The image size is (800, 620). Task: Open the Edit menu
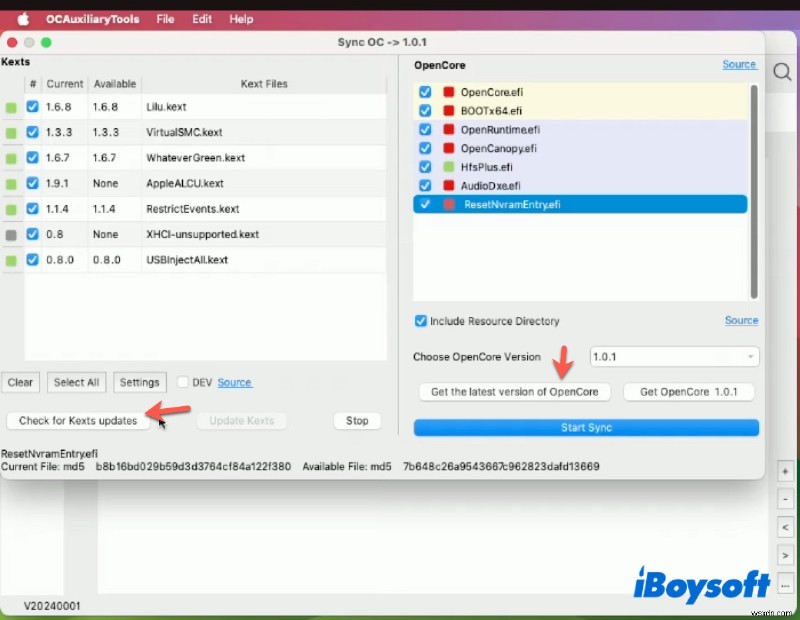pyautogui.click(x=202, y=19)
